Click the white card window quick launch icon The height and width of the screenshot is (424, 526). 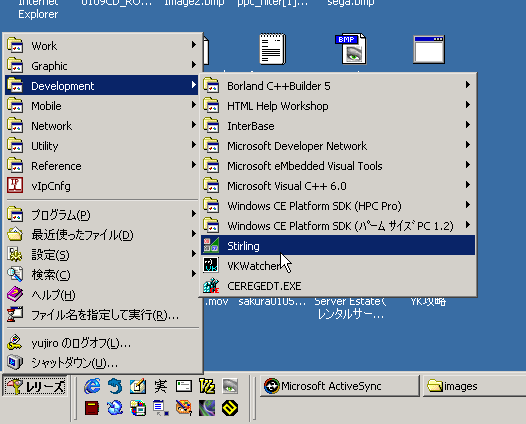pos(184,386)
